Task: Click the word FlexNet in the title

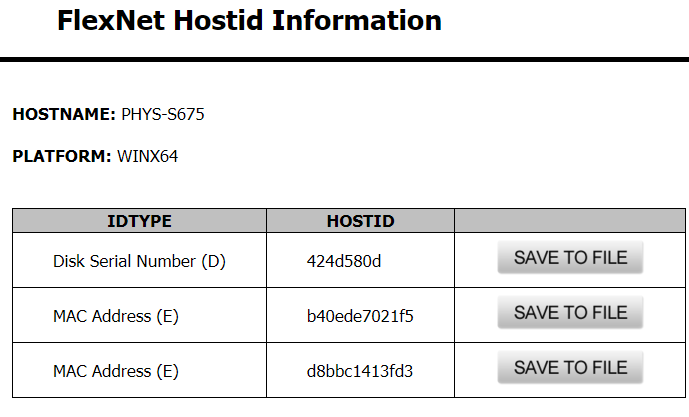Action: [111, 21]
